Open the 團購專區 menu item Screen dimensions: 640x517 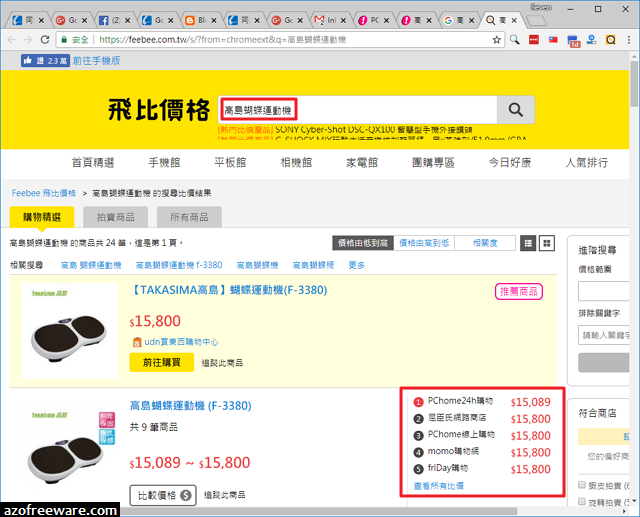pyautogui.click(x=433, y=163)
